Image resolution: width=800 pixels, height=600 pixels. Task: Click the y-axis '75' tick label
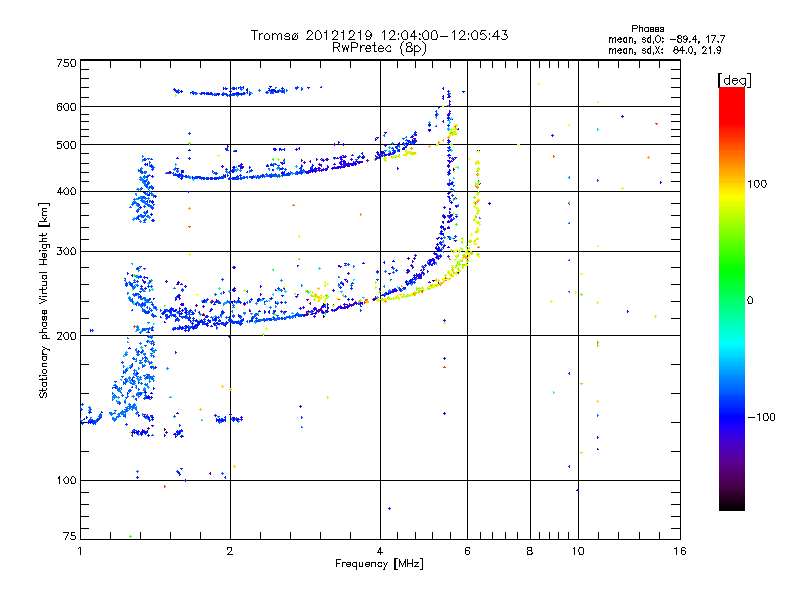(70, 536)
